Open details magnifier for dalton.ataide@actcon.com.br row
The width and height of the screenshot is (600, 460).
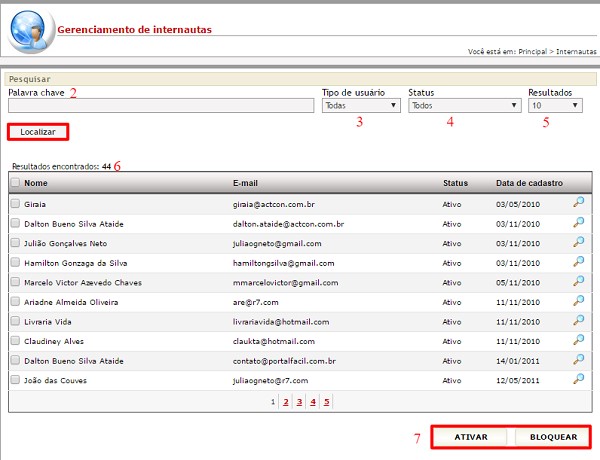[x=579, y=222]
